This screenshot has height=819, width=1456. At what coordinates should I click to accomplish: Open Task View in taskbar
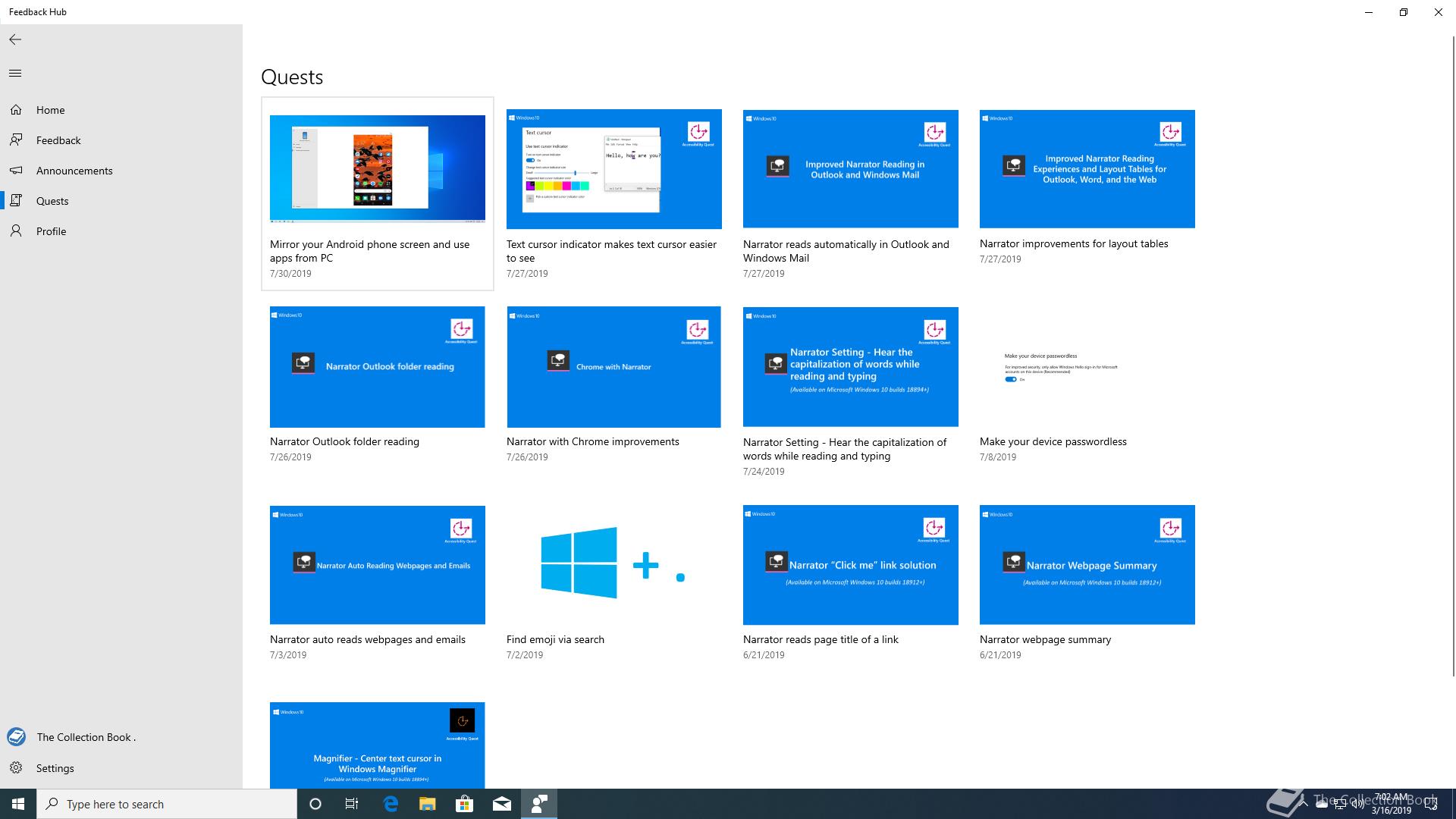pos(352,804)
